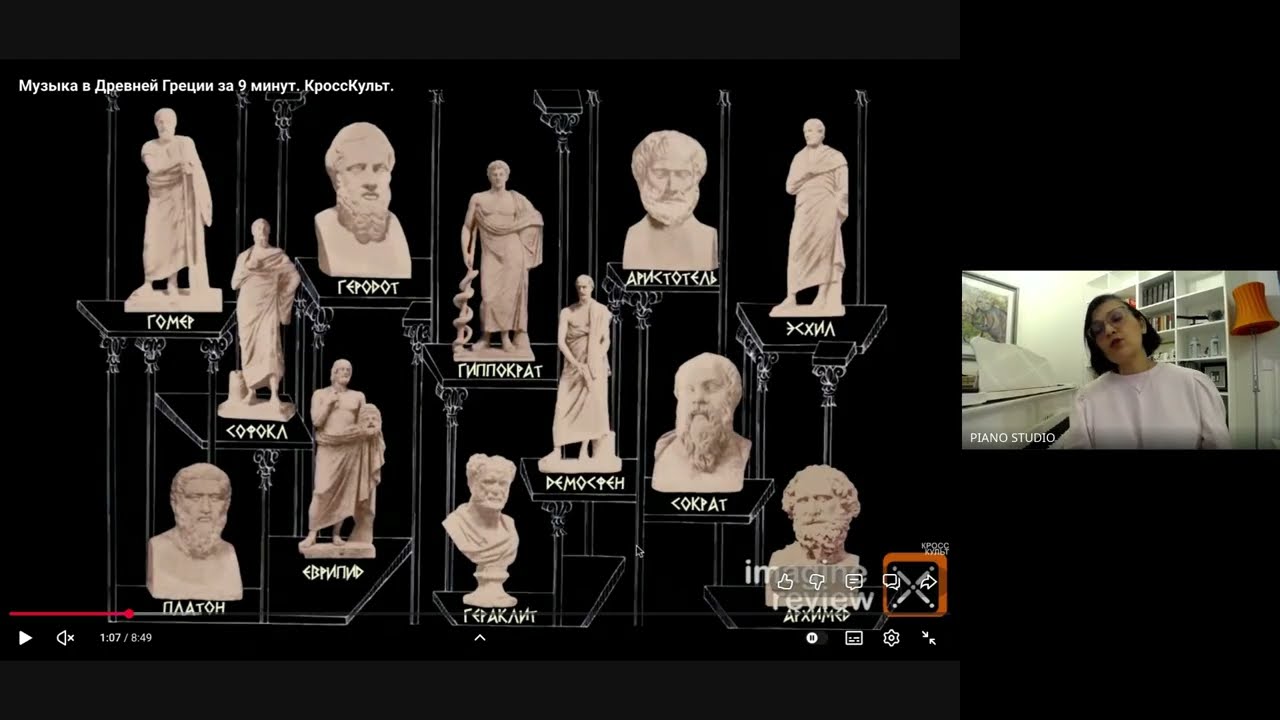Exit fullscreen mode
This screenshot has height=720, width=1280.
929,638
